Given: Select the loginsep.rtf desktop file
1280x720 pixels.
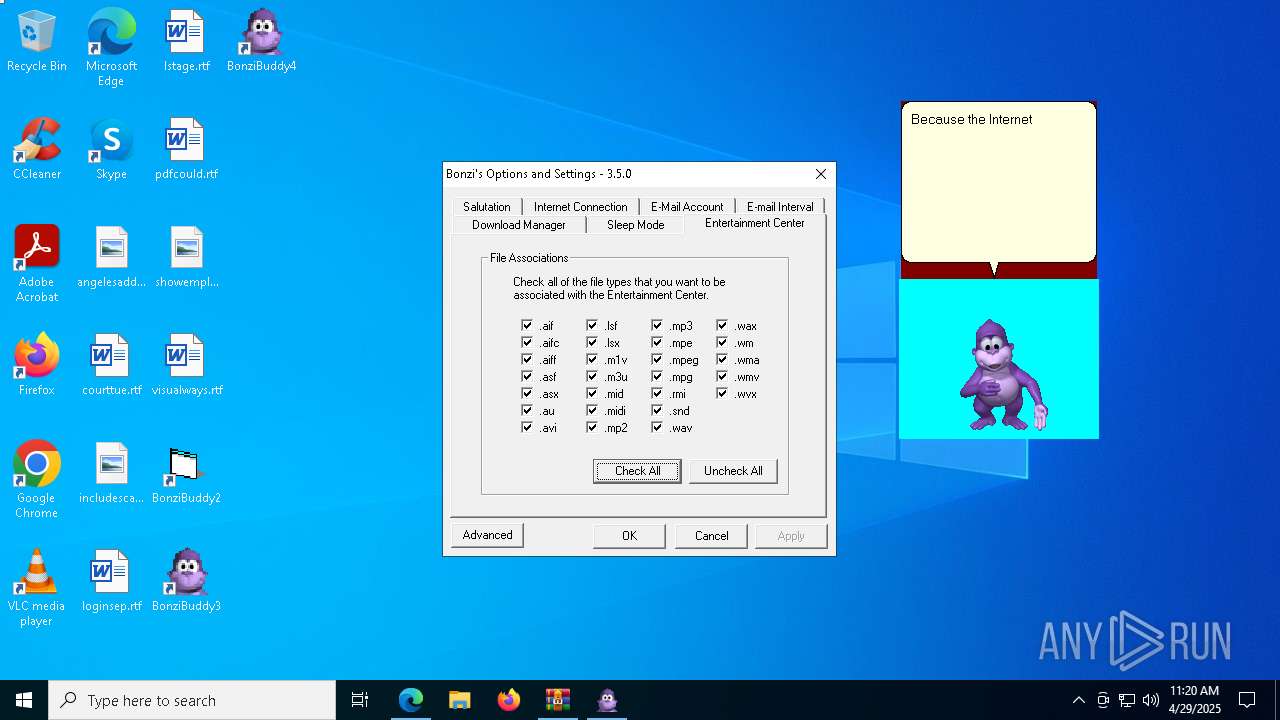Looking at the screenshot, I should [x=111, y=581].
